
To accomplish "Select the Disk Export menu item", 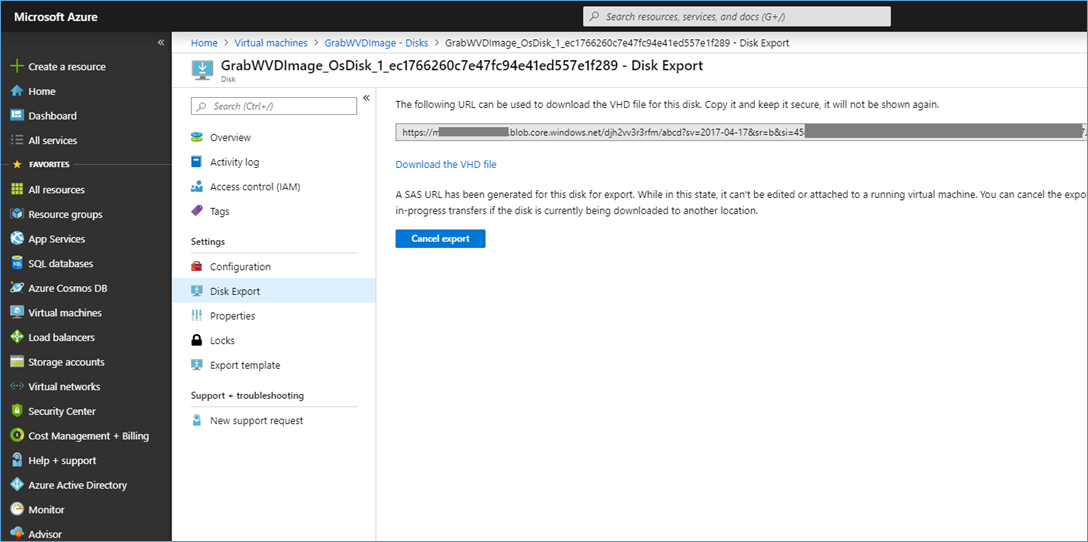I will [x=273, y=291].
